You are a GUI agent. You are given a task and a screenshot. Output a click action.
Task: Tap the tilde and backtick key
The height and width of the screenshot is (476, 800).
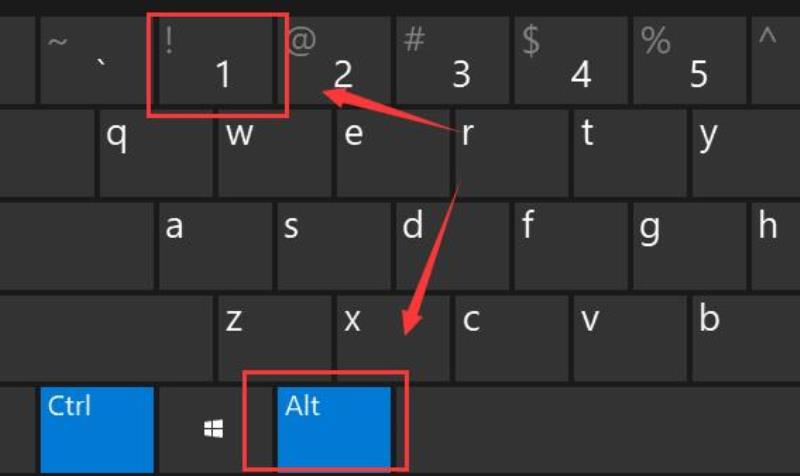tap(97, 60)
